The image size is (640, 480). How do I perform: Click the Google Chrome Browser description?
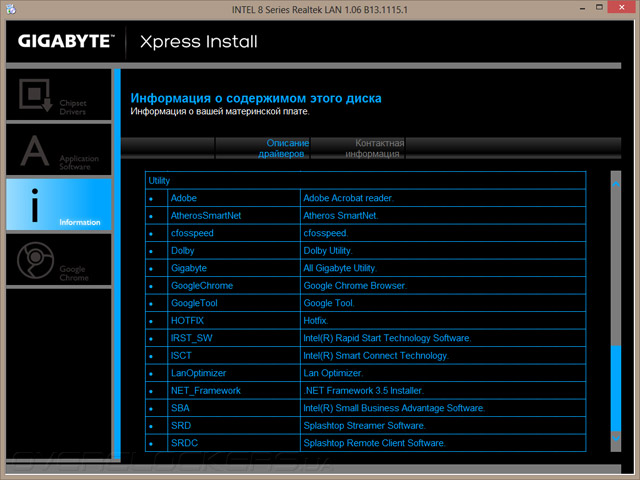coord(355,286)
